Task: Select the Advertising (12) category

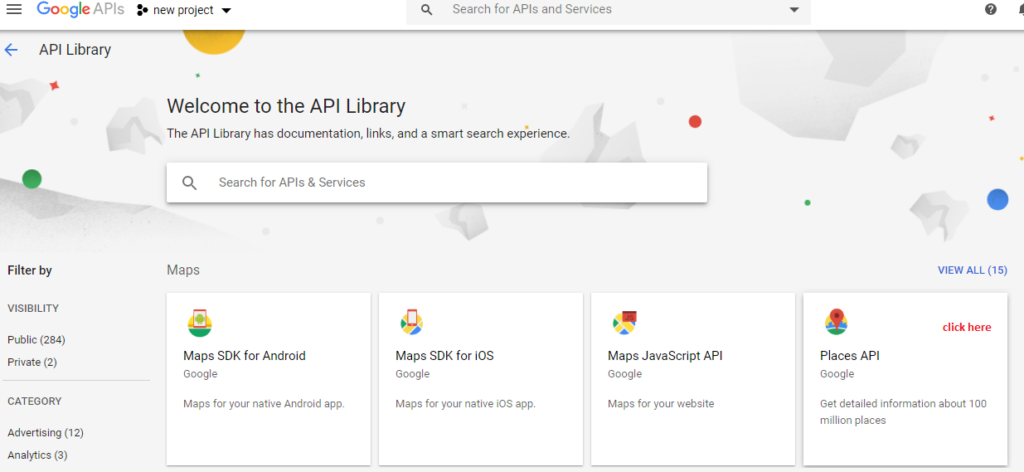Action: coord(46,432)
